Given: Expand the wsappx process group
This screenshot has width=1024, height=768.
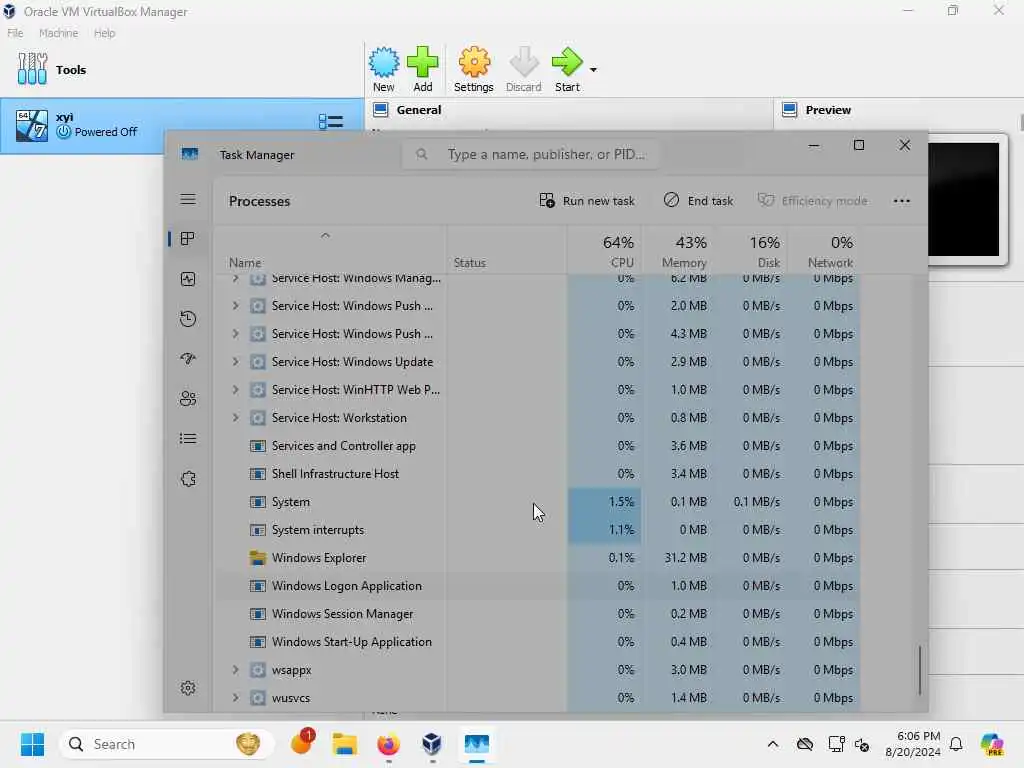Looking at the screenshot, I should pos(235,669).
